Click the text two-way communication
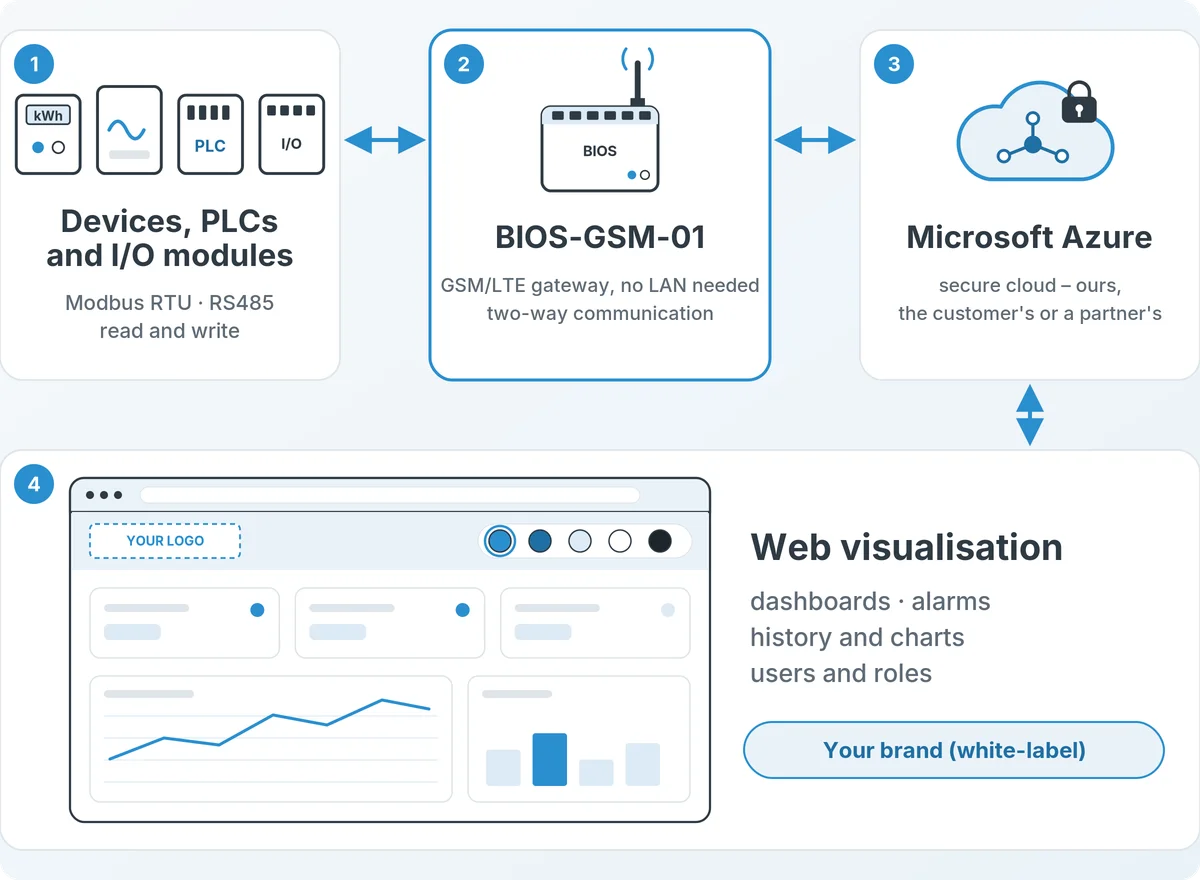Viewport: 1200px width, 880px height. pyautogui.click(x=600, y=313)
